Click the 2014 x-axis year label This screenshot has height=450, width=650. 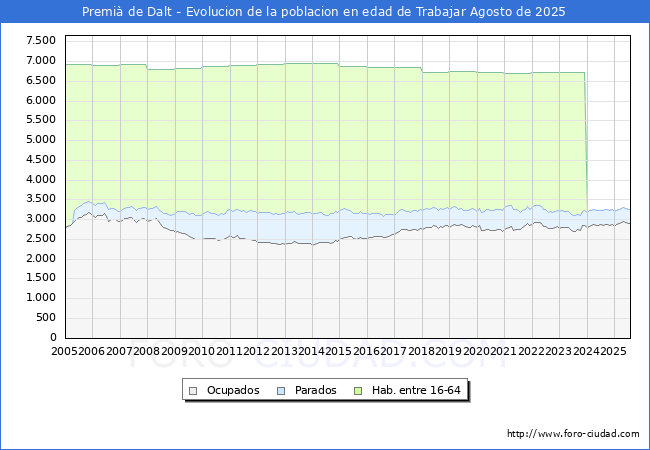click(311, 351)
